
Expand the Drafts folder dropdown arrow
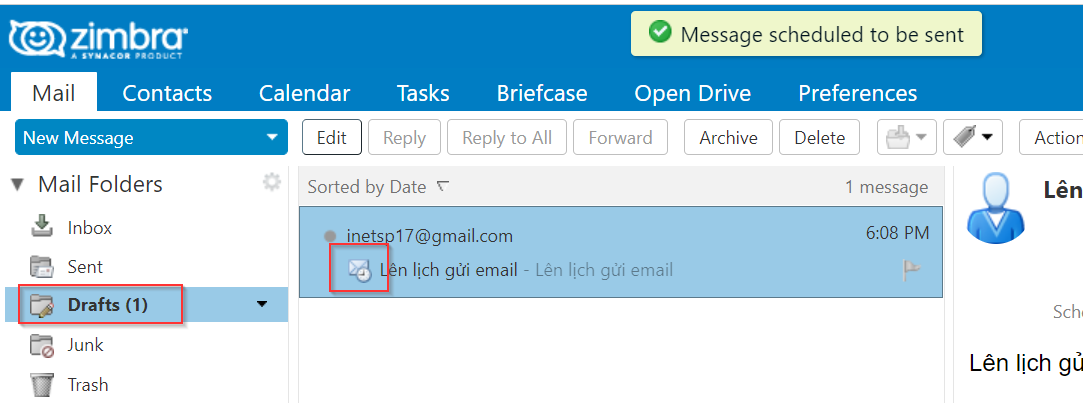262,304
